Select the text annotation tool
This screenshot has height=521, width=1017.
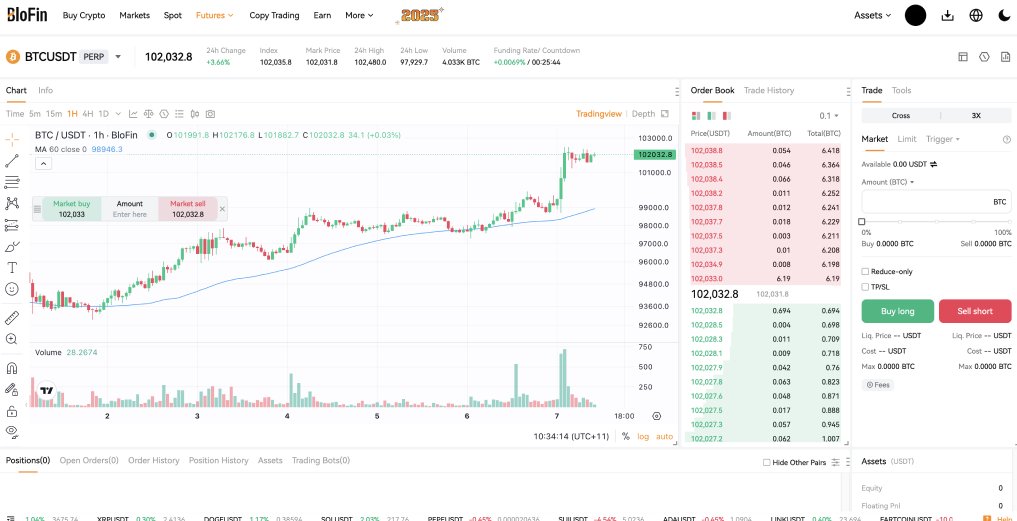point(11,267)
